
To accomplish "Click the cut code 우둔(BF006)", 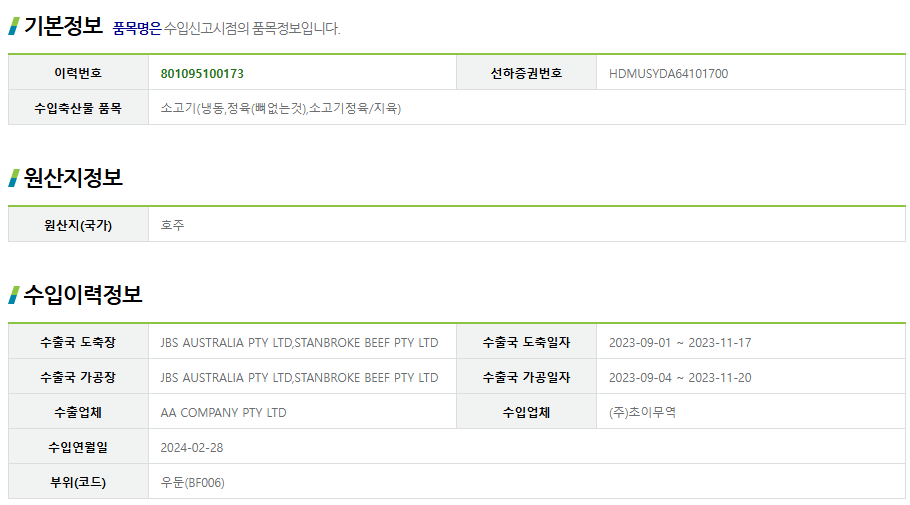I will (x=193, y=482).
